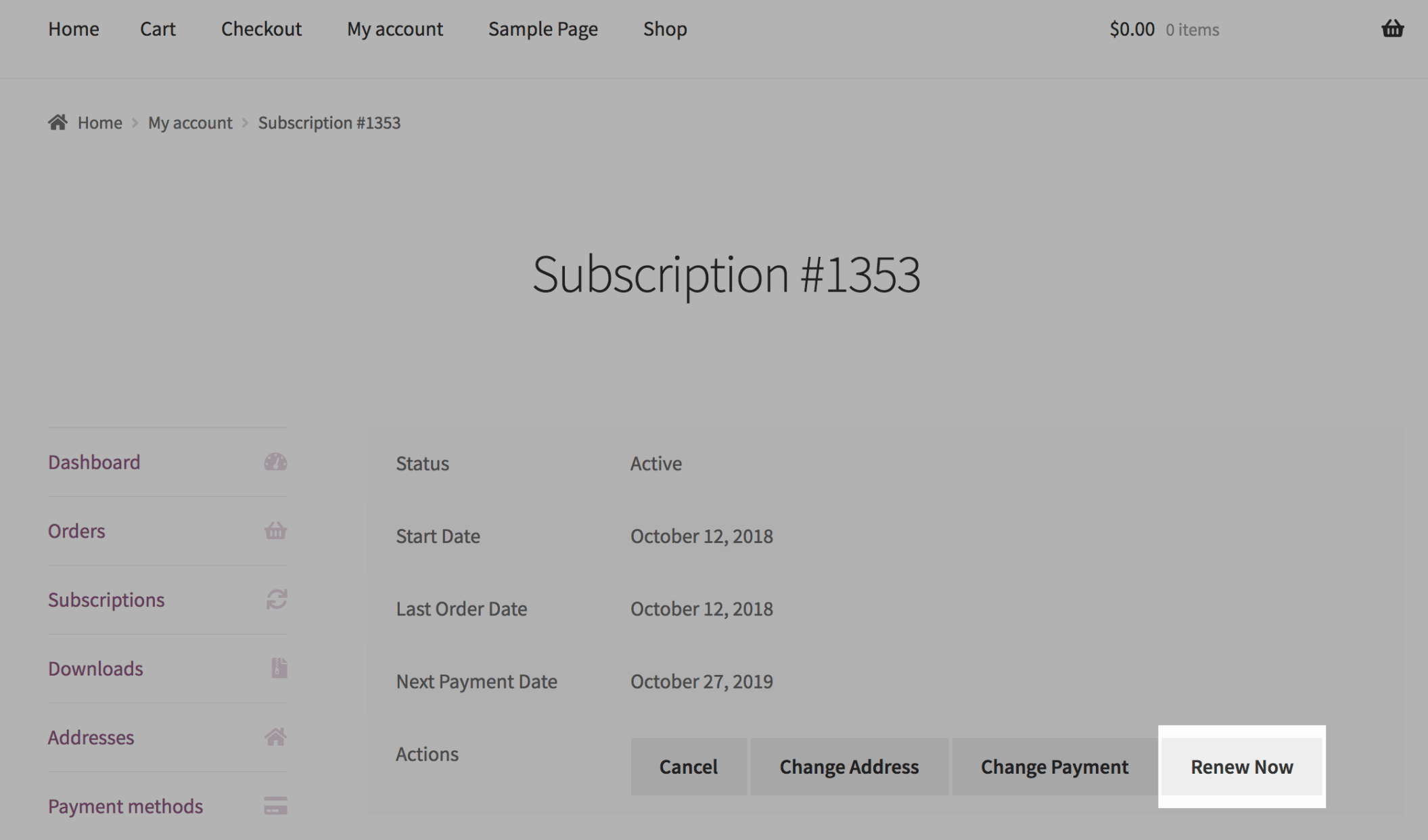The height and width of the screenshot is (840, 1428).
Task: Click the Addresses home icon
Action: coord(276,737)
